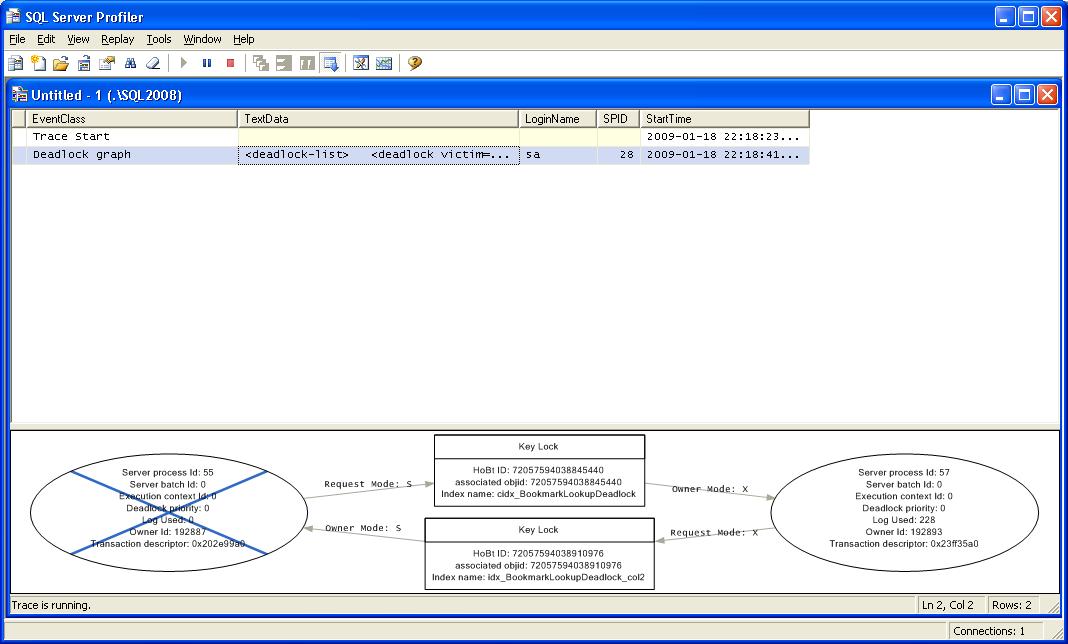Click the greyed Toggle Breakpoint icon
1068x644 pixels.
307,63
